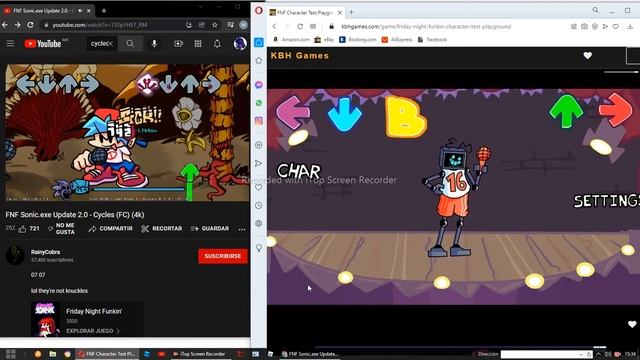This screenshot has width=640, height=360.
Task: Click the YouTube video player
Action: tap(127, 132)
